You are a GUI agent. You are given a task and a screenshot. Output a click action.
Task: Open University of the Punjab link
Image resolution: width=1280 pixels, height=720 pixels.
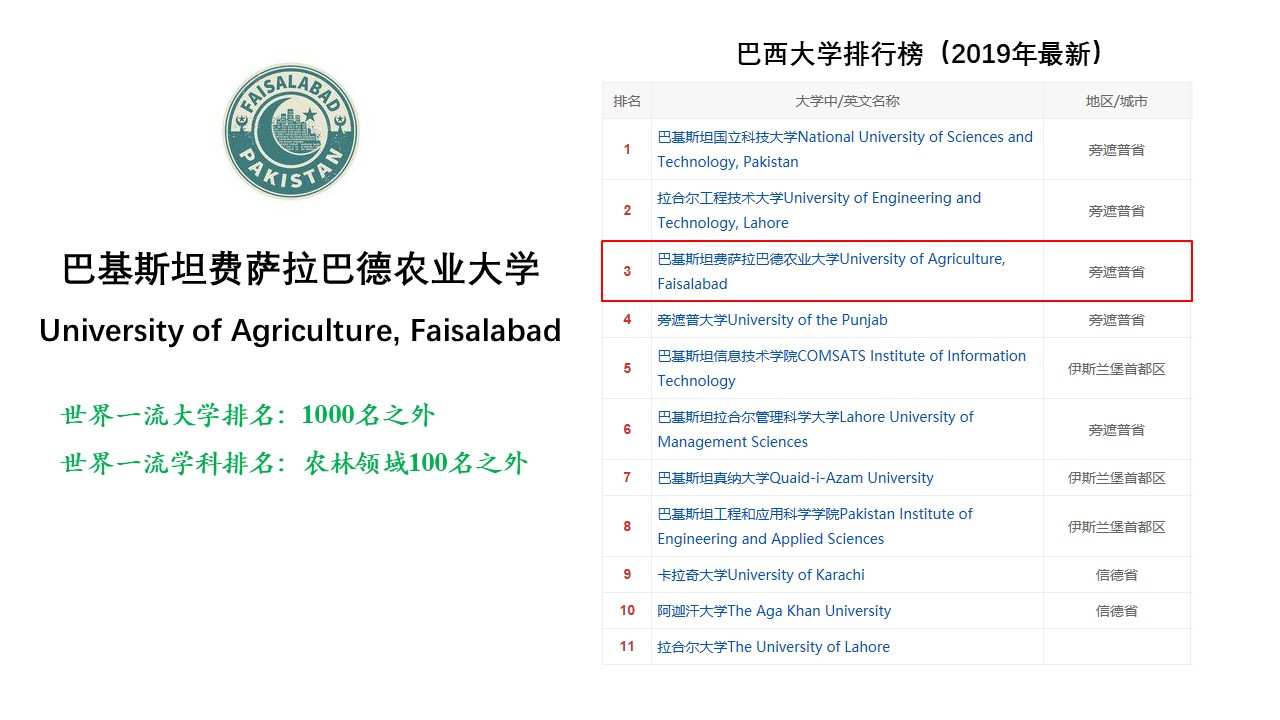point(772,320)
